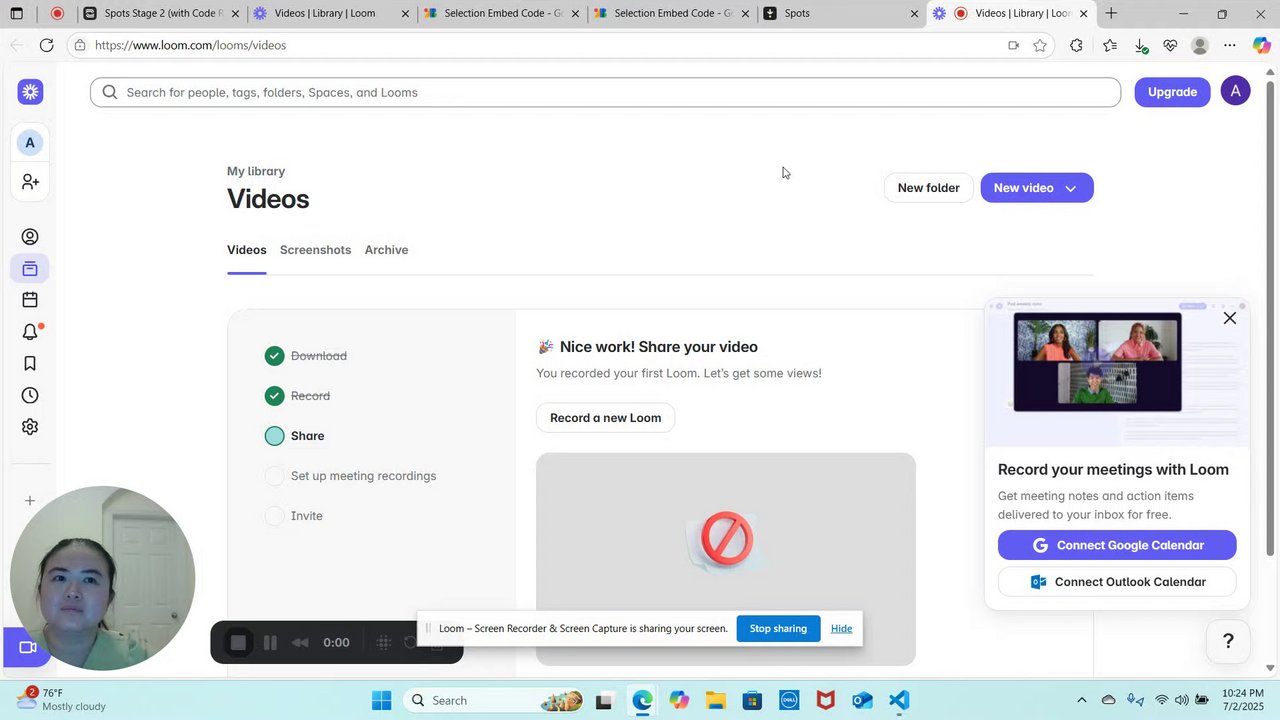Open browser Downloads icon

[x=1141, y=45]
